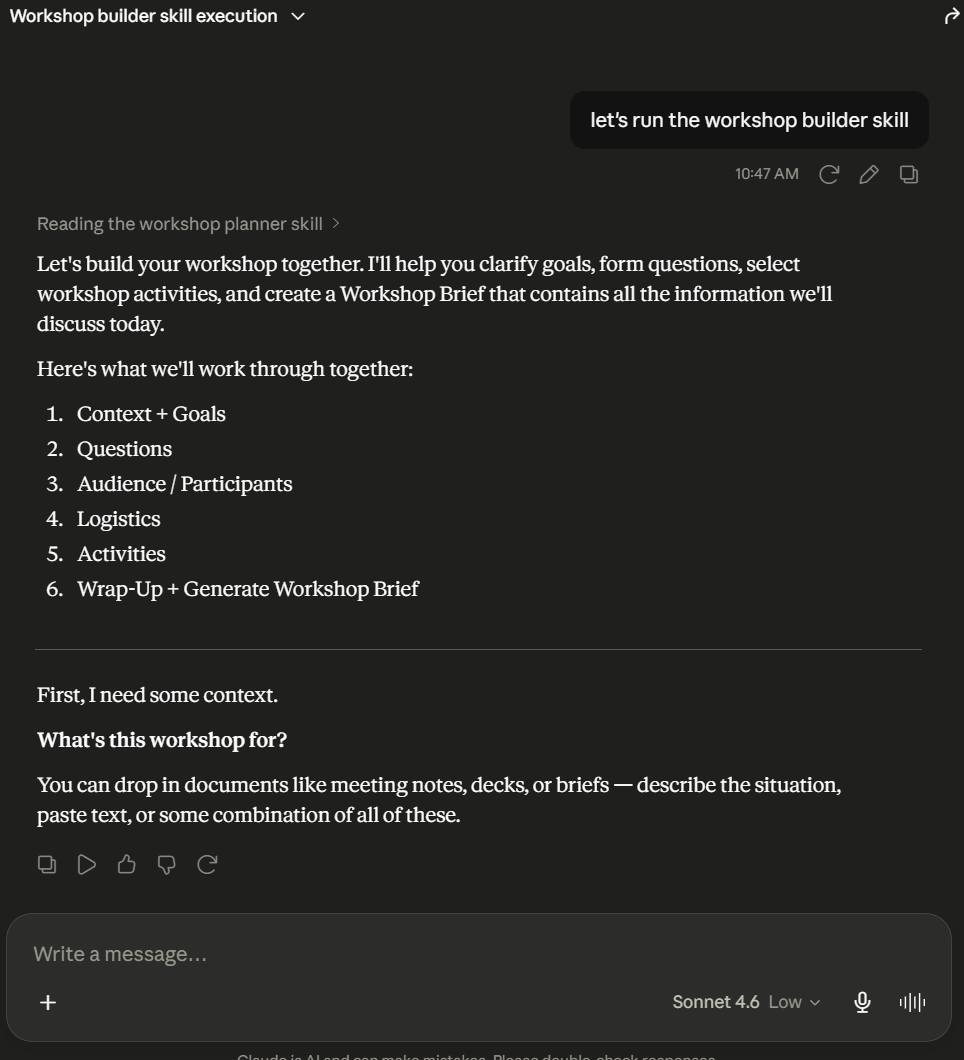Activate voice mode waveform icon

click(912, 1002)
